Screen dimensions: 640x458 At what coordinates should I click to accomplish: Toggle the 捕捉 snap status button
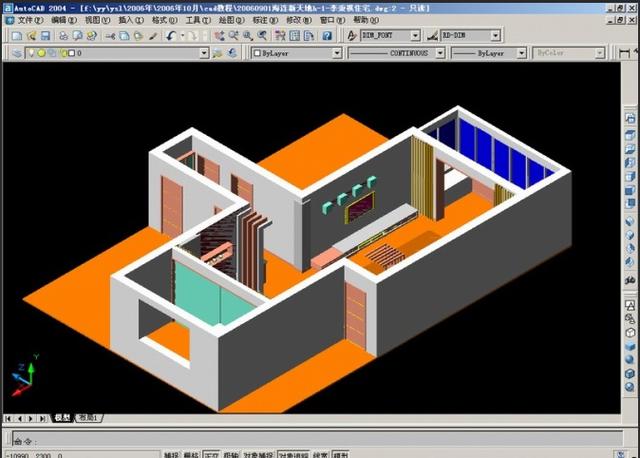coord(171,455)
